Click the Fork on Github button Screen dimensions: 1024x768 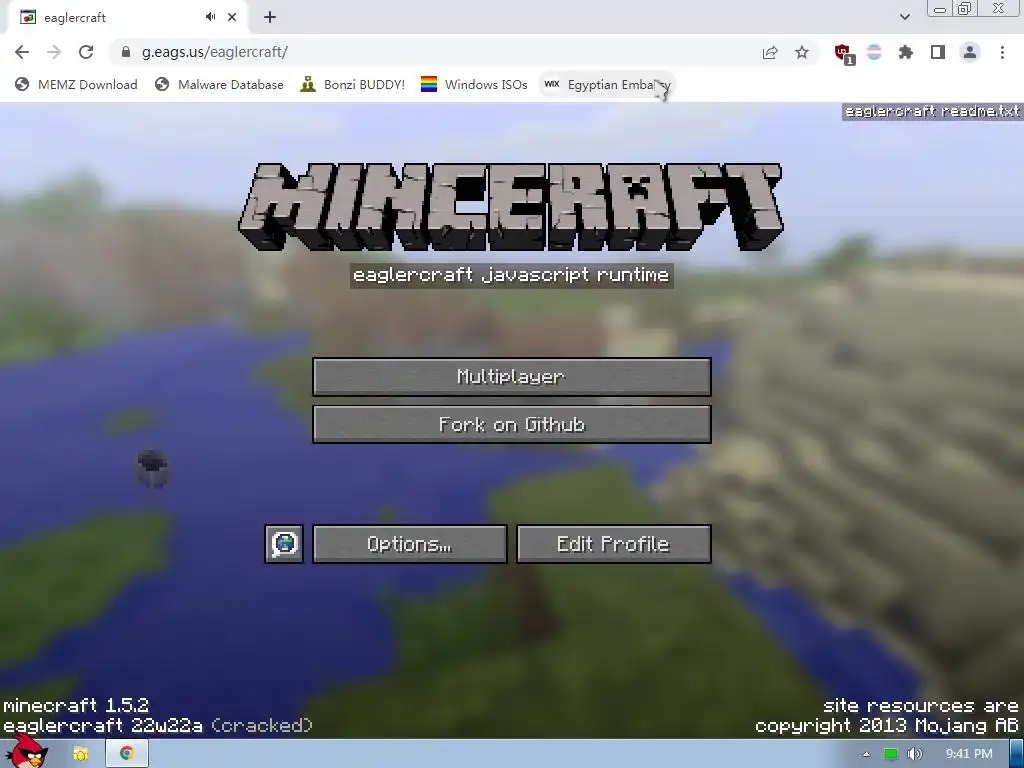511,424
